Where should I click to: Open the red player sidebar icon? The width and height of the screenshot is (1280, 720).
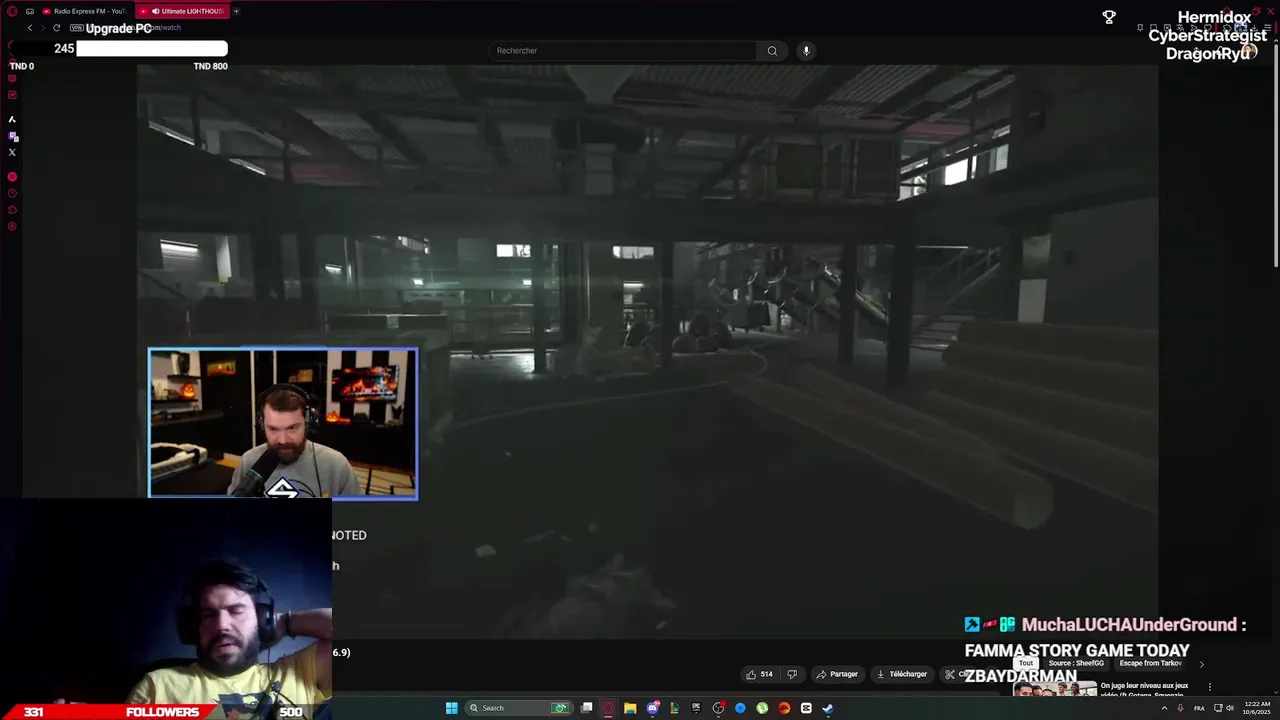12,177
